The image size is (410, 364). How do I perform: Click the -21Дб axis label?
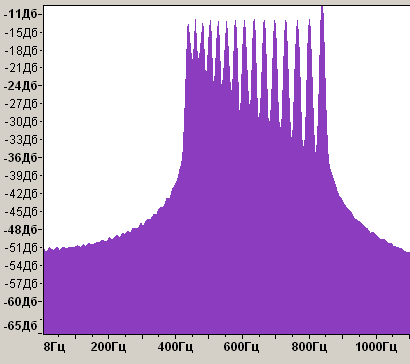coord(21,68)
